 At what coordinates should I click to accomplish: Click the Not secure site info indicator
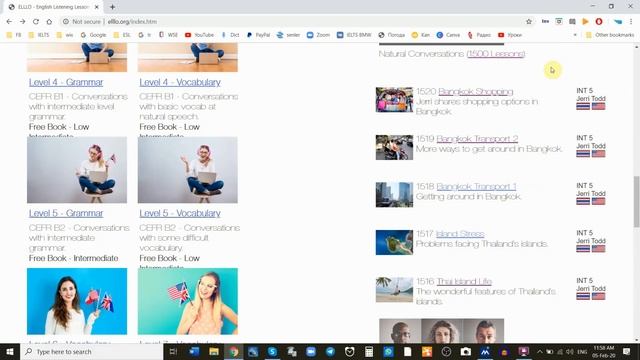[x=82, y=22]
